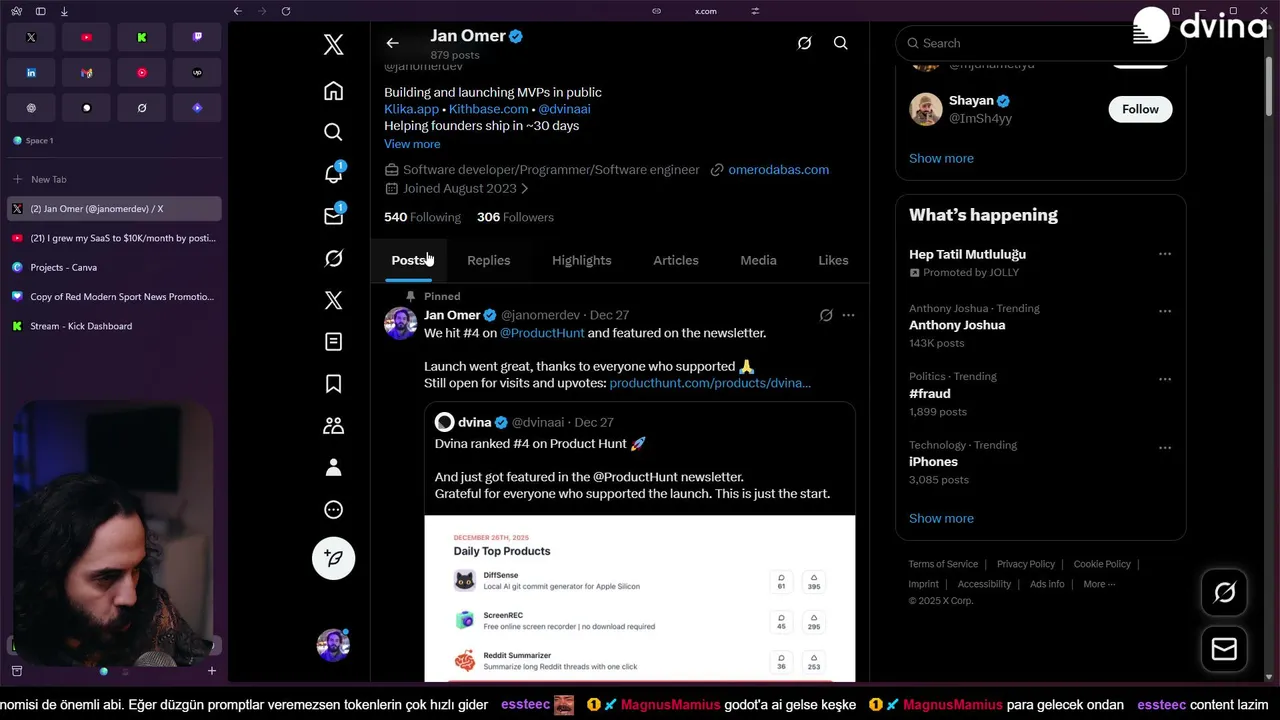The image size is (1280, 720).
Task: Open the producthunt.com/products/dvina link
Action: pyautogui.click(x=710, y=383)
